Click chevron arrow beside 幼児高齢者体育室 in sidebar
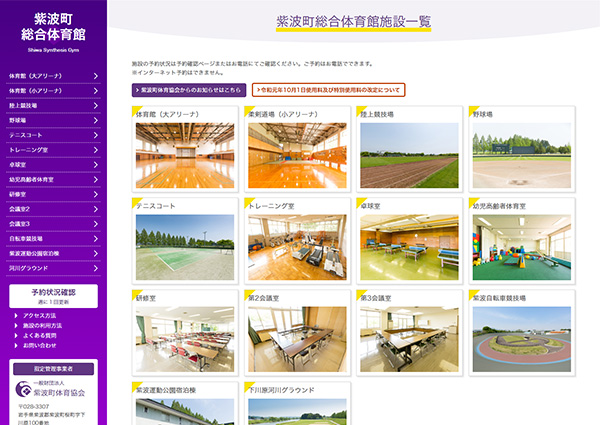 coord(96,180)
